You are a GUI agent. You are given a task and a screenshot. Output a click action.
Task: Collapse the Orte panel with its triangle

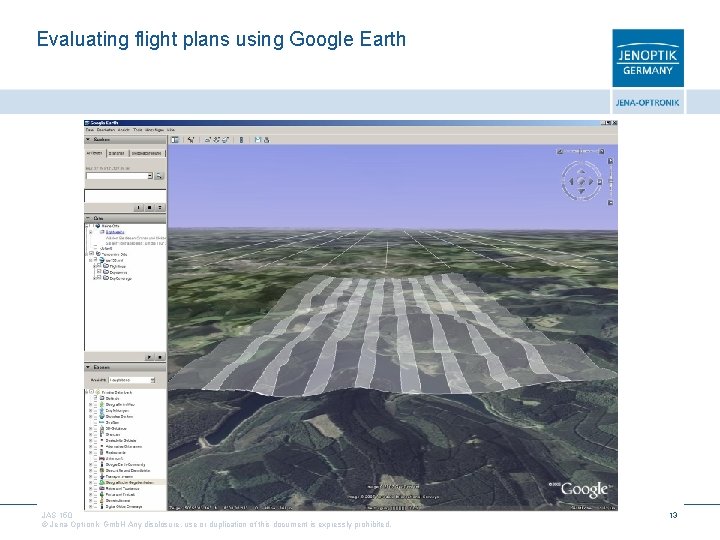(88, 218)
